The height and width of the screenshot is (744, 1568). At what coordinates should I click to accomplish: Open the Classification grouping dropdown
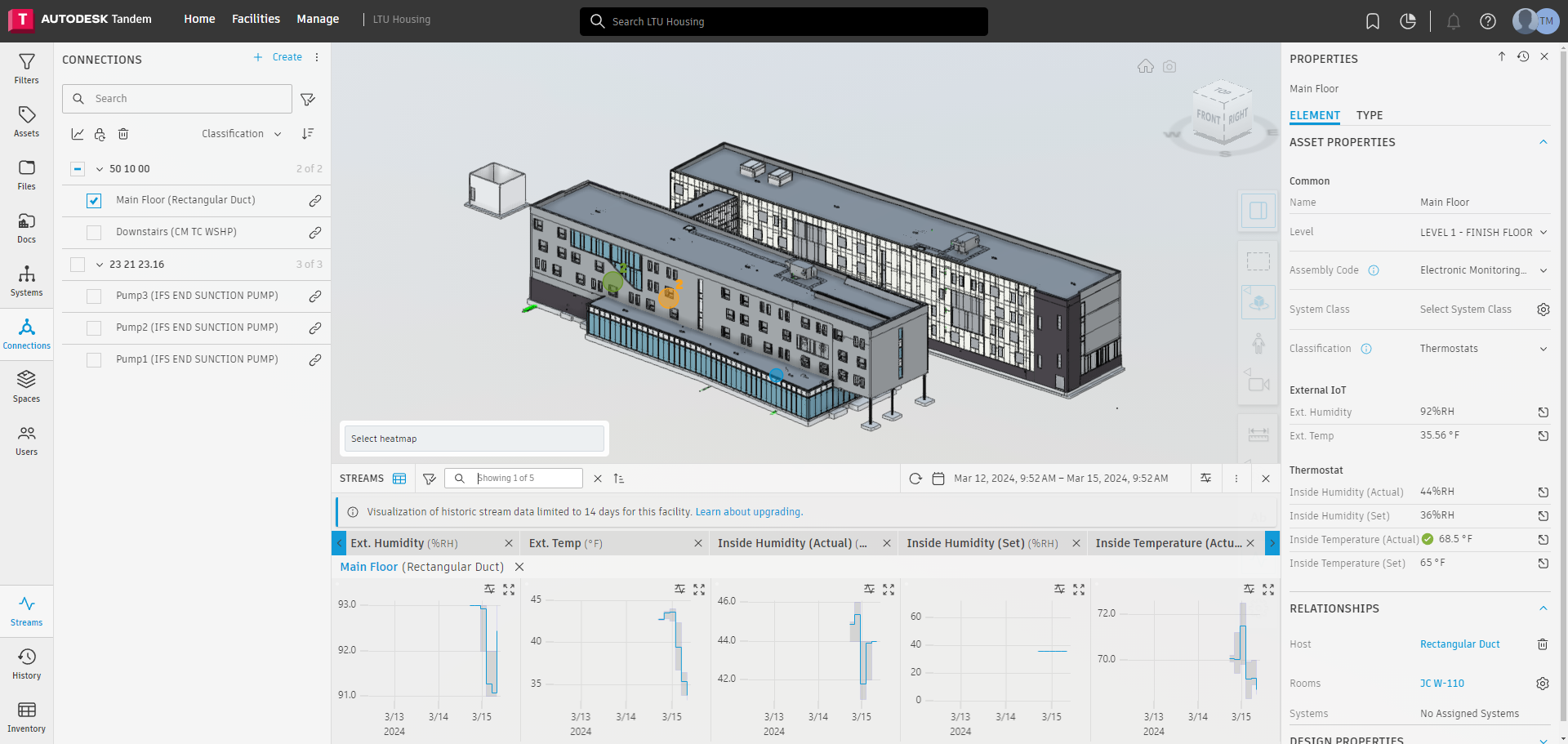click(x=242, y=134)
